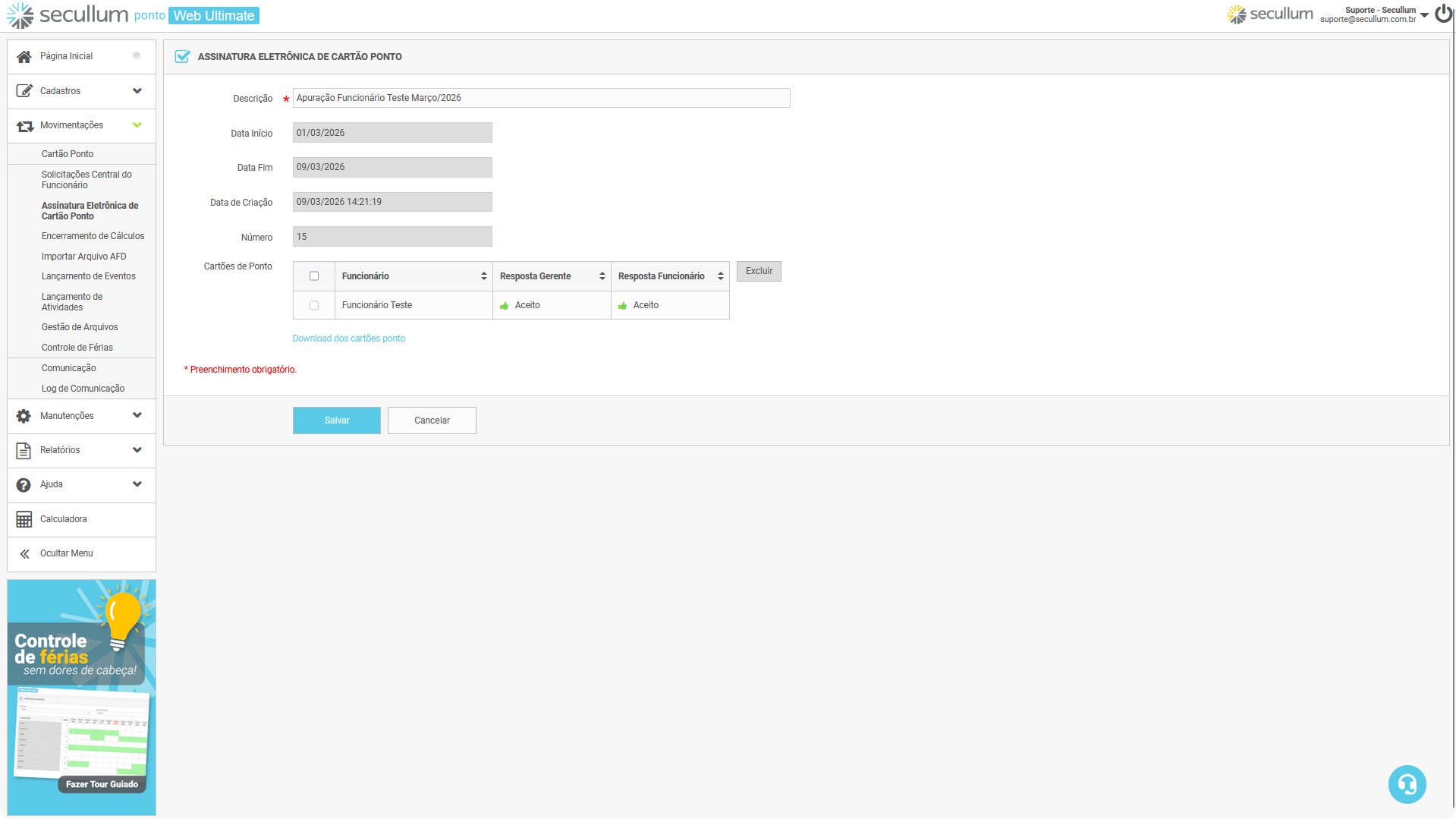Toggle the select-all checkbox in table header
The image size is (1456, 819).
pyautogui.click(x=314, y=276)
